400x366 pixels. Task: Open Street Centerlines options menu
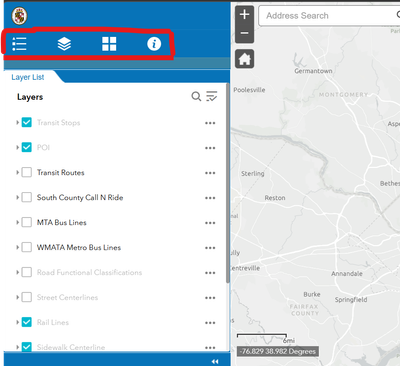point(210,298)
